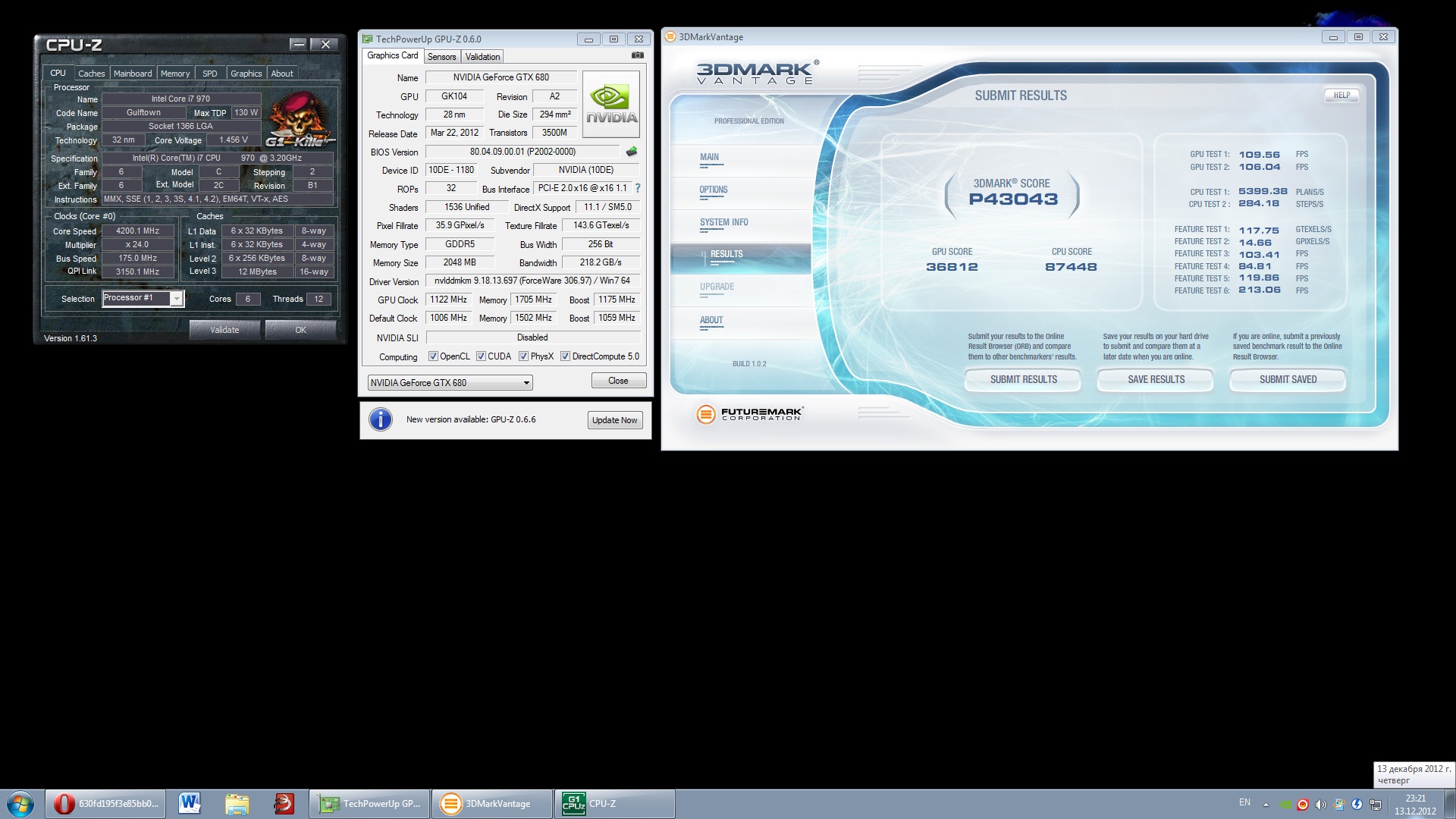Image resolution: width=1456 pixels, height=819 pixels.
Task: Click the NVIDIA tray icon
Action: click(1285, 805)
